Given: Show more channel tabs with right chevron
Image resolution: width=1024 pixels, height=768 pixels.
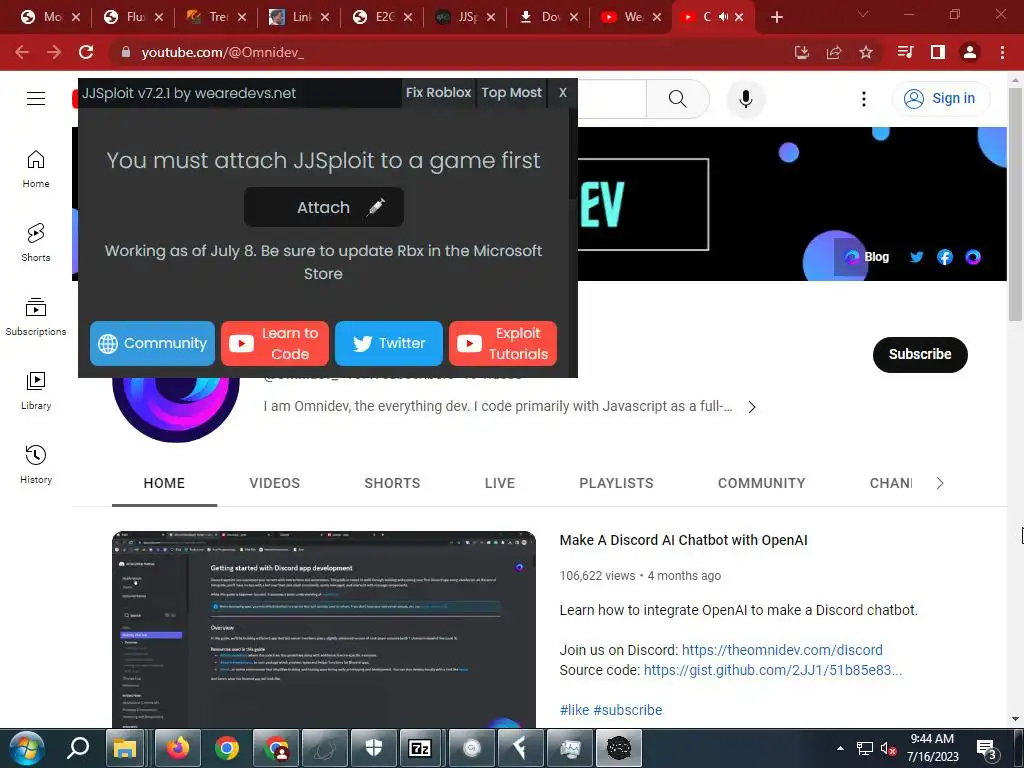Looking at the screenshot, I should click(x=940, y=483).
